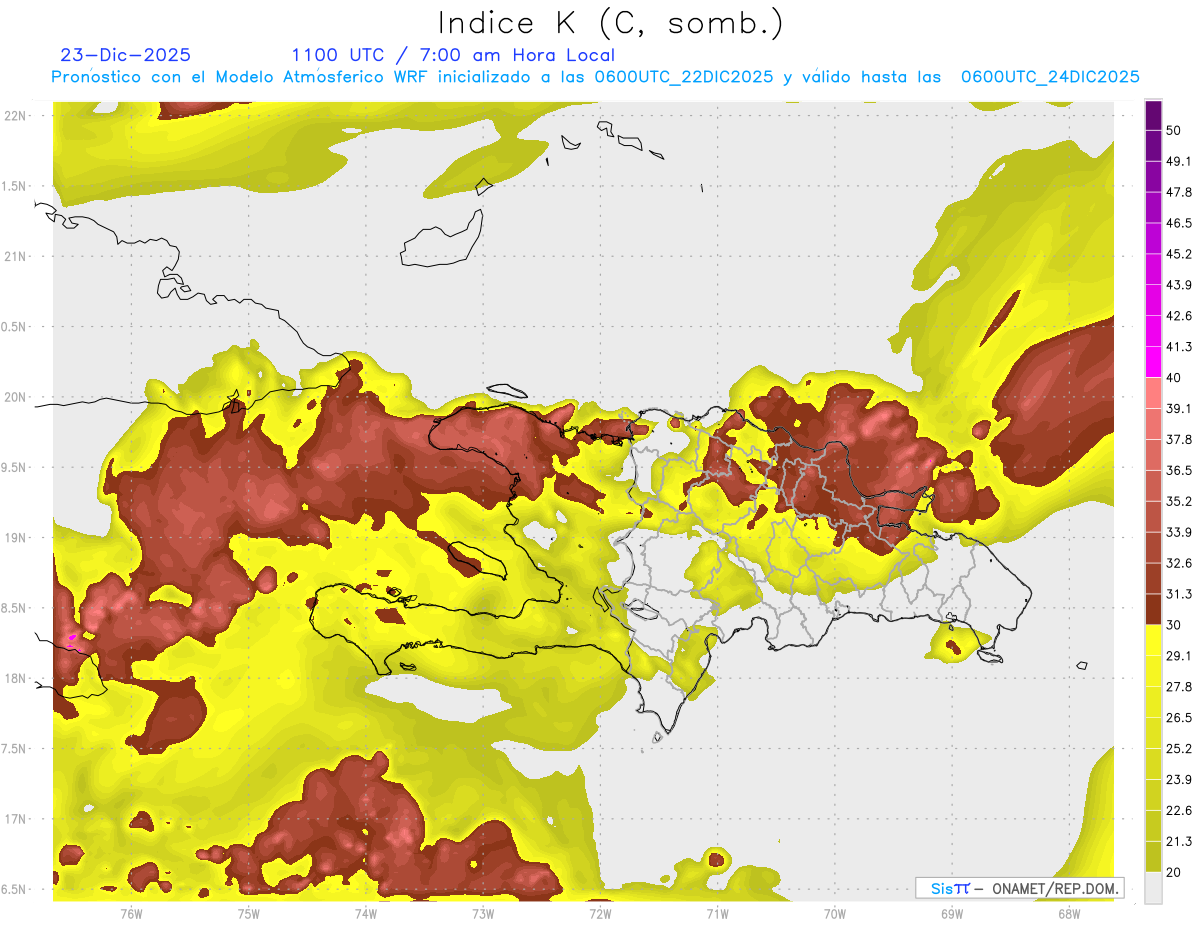Click the longitude label "69W"

(x=952, y=914)
